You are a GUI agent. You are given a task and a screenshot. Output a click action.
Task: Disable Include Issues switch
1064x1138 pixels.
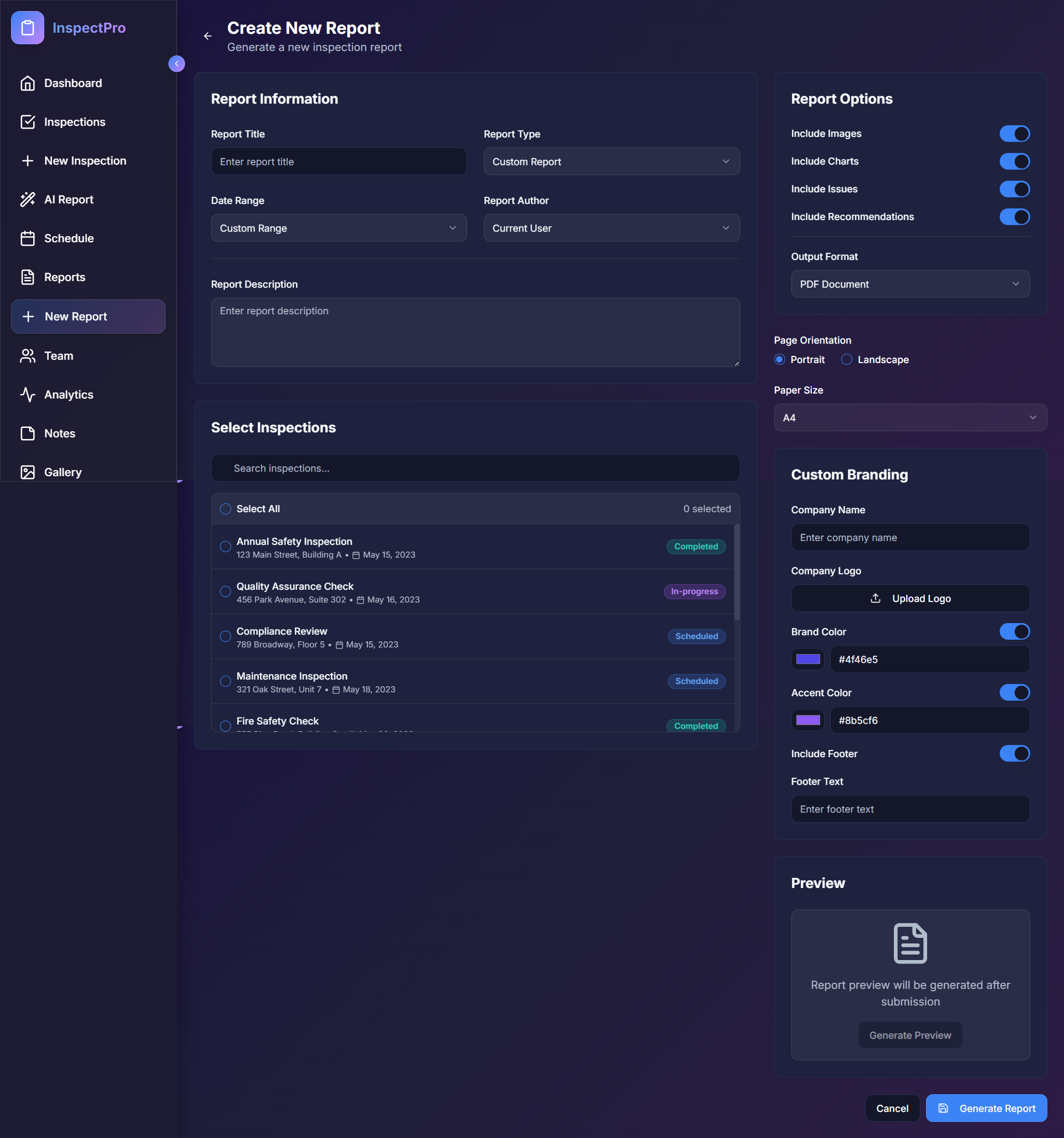coord(1014,190)
